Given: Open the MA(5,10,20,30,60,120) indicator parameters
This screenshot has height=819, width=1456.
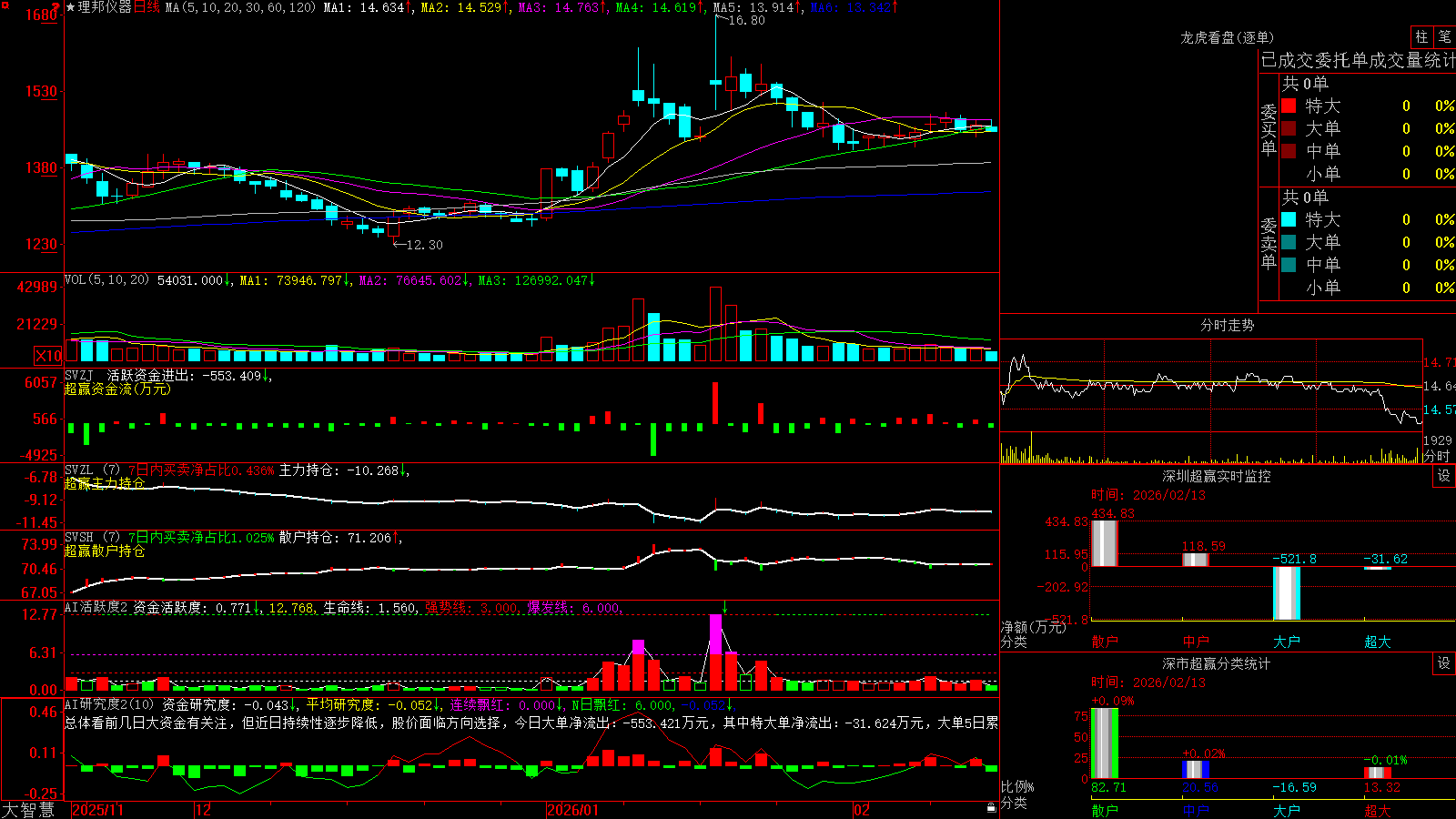Looking at the screenshot, I should [240, 7].
